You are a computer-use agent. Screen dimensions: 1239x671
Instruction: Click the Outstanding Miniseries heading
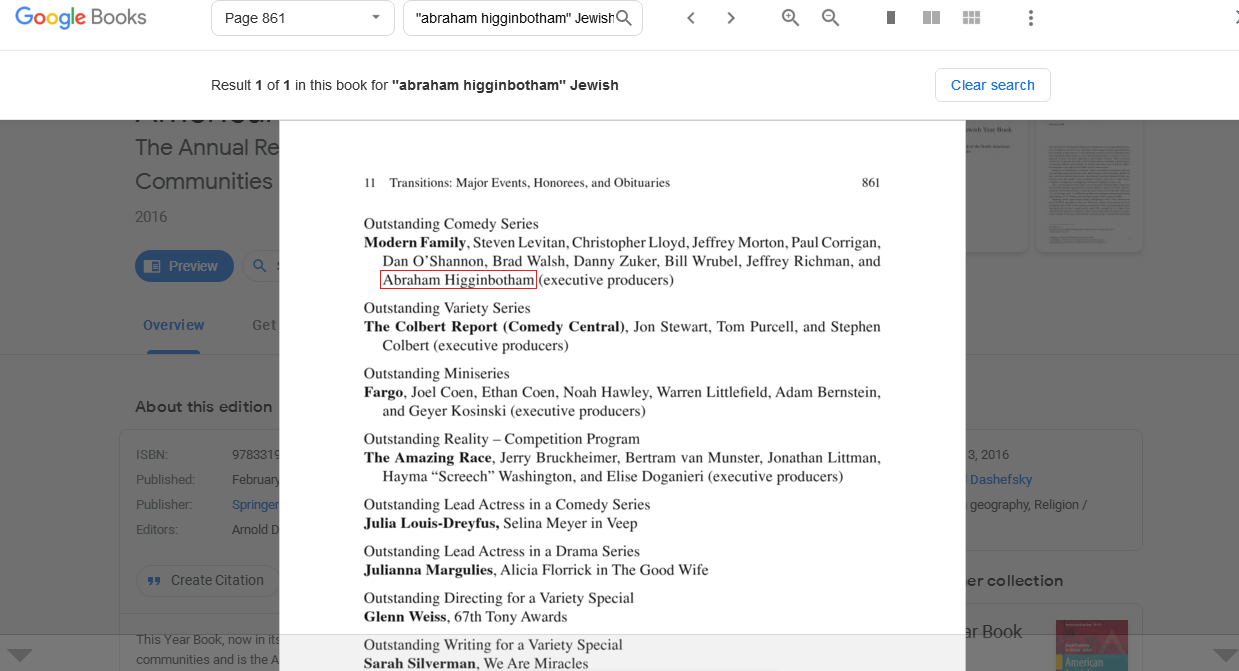click(x=437, y=374)
